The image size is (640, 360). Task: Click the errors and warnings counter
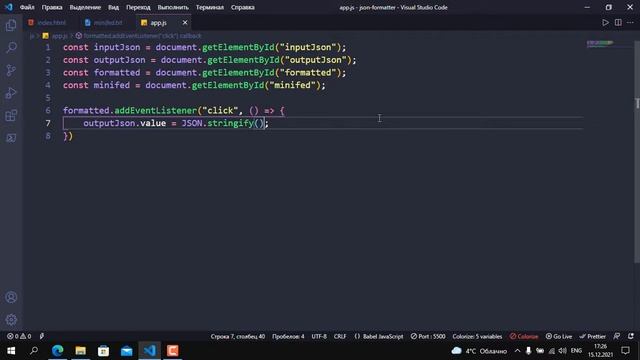19,336
